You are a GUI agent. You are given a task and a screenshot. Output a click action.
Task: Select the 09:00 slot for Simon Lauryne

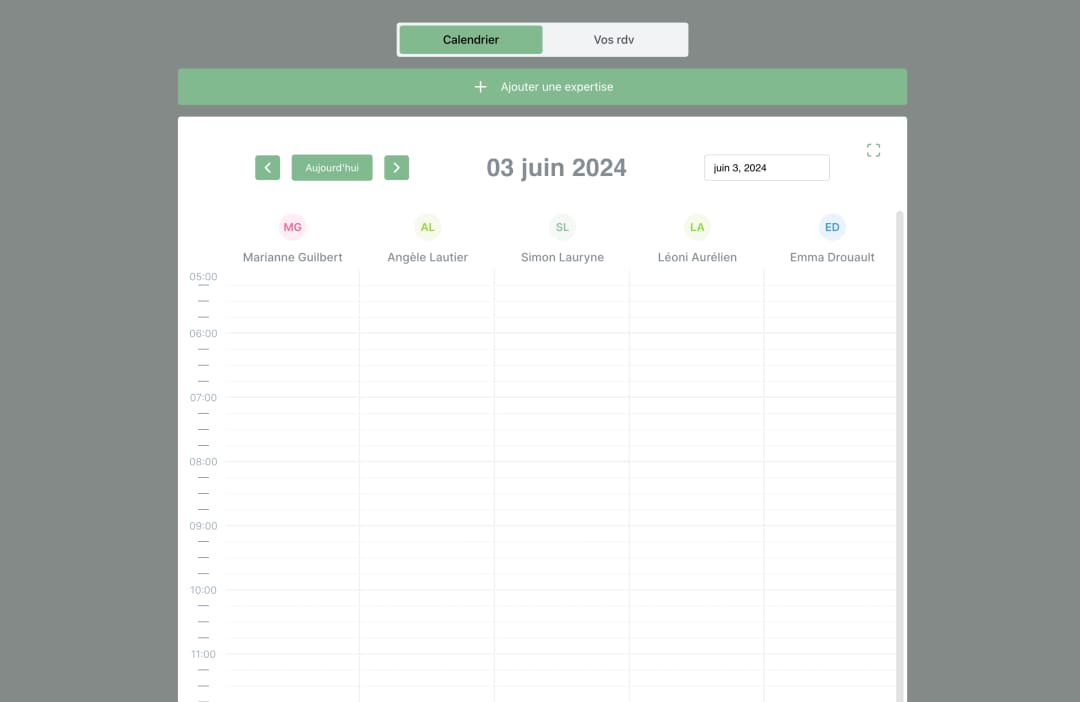[x=562, y=534]
